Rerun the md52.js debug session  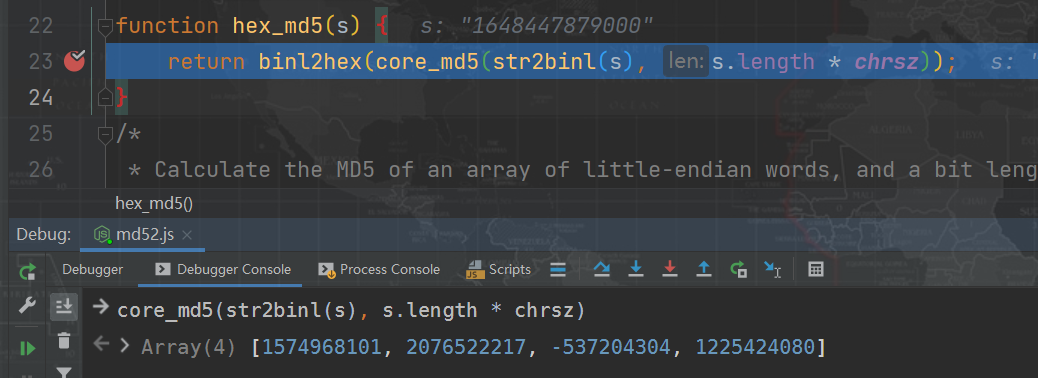pos(27,271)
